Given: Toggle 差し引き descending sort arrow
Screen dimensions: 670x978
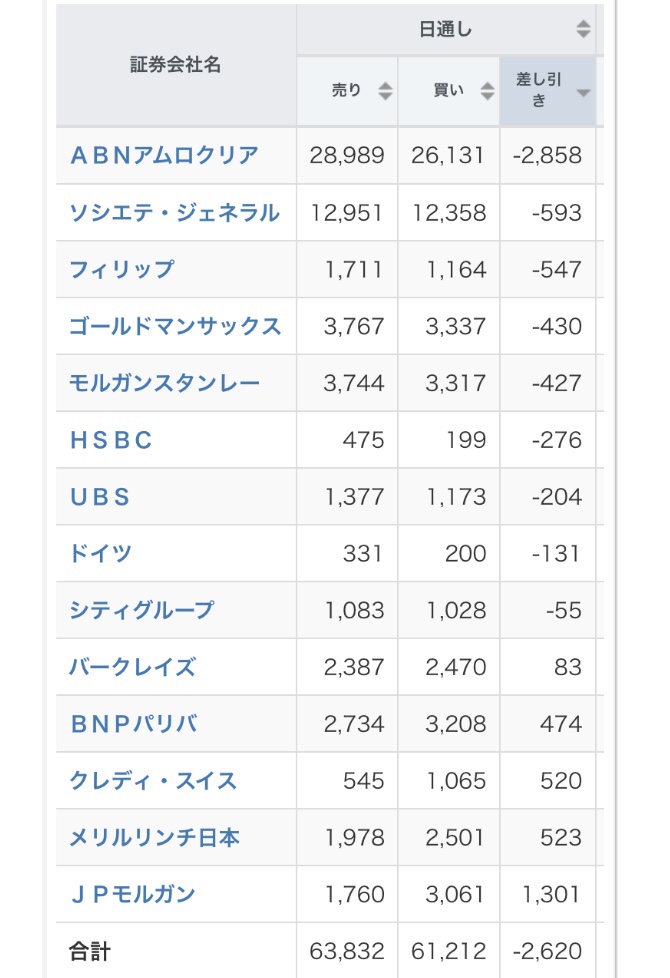Looking at the screenshot, I should (583, 93).
